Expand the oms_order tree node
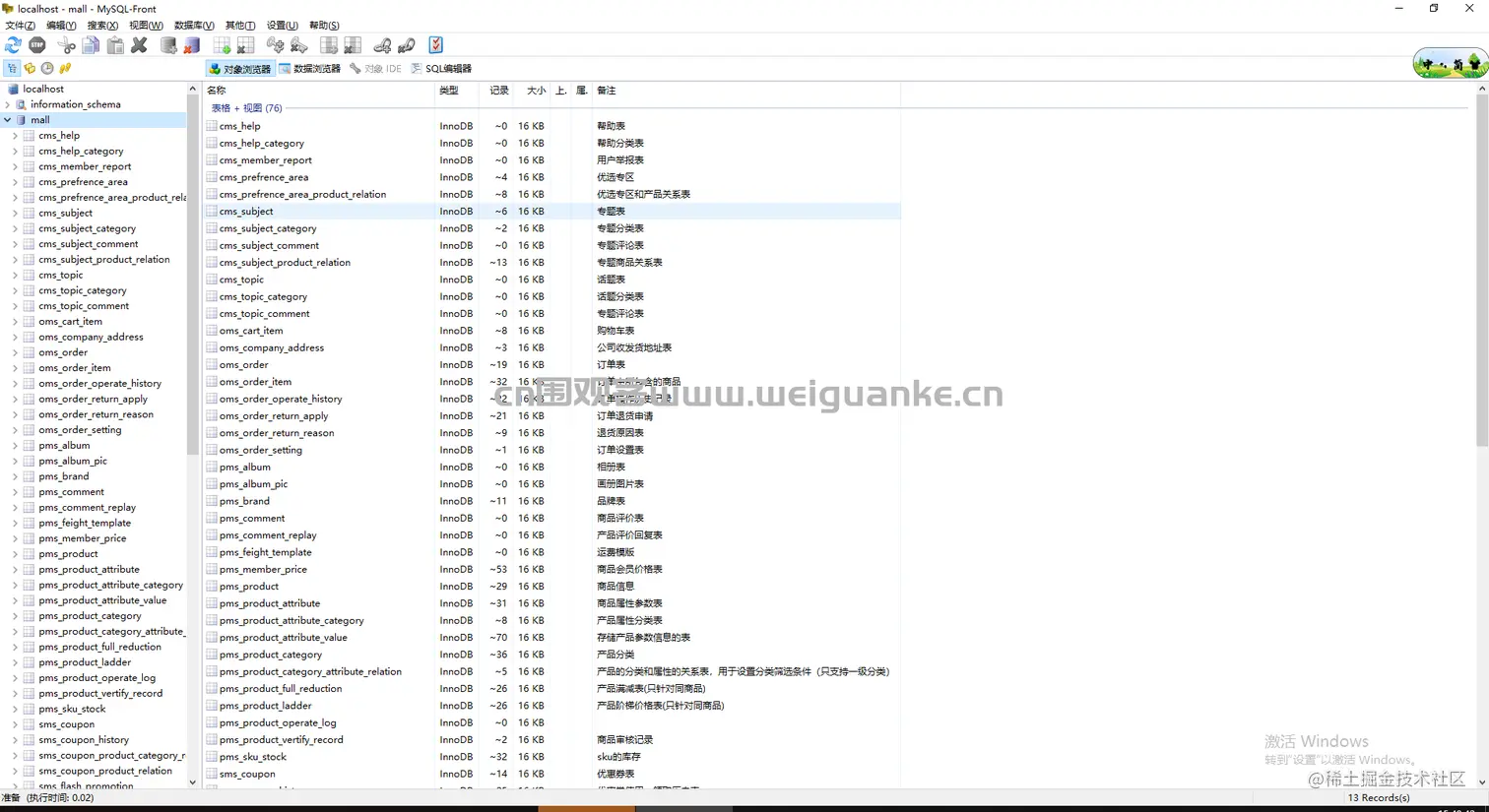The width and height of the screenshot is (1489, 812). coord(16,352)
